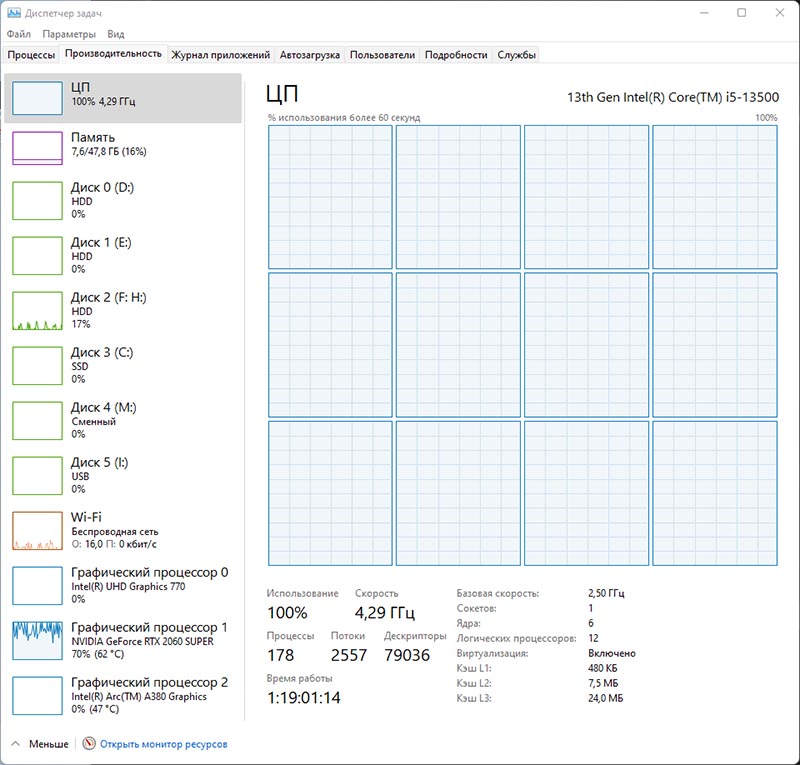800x765 pixels.
Task: Select Intel Arc A380 Graphics GPU icon
Action: 37,696
